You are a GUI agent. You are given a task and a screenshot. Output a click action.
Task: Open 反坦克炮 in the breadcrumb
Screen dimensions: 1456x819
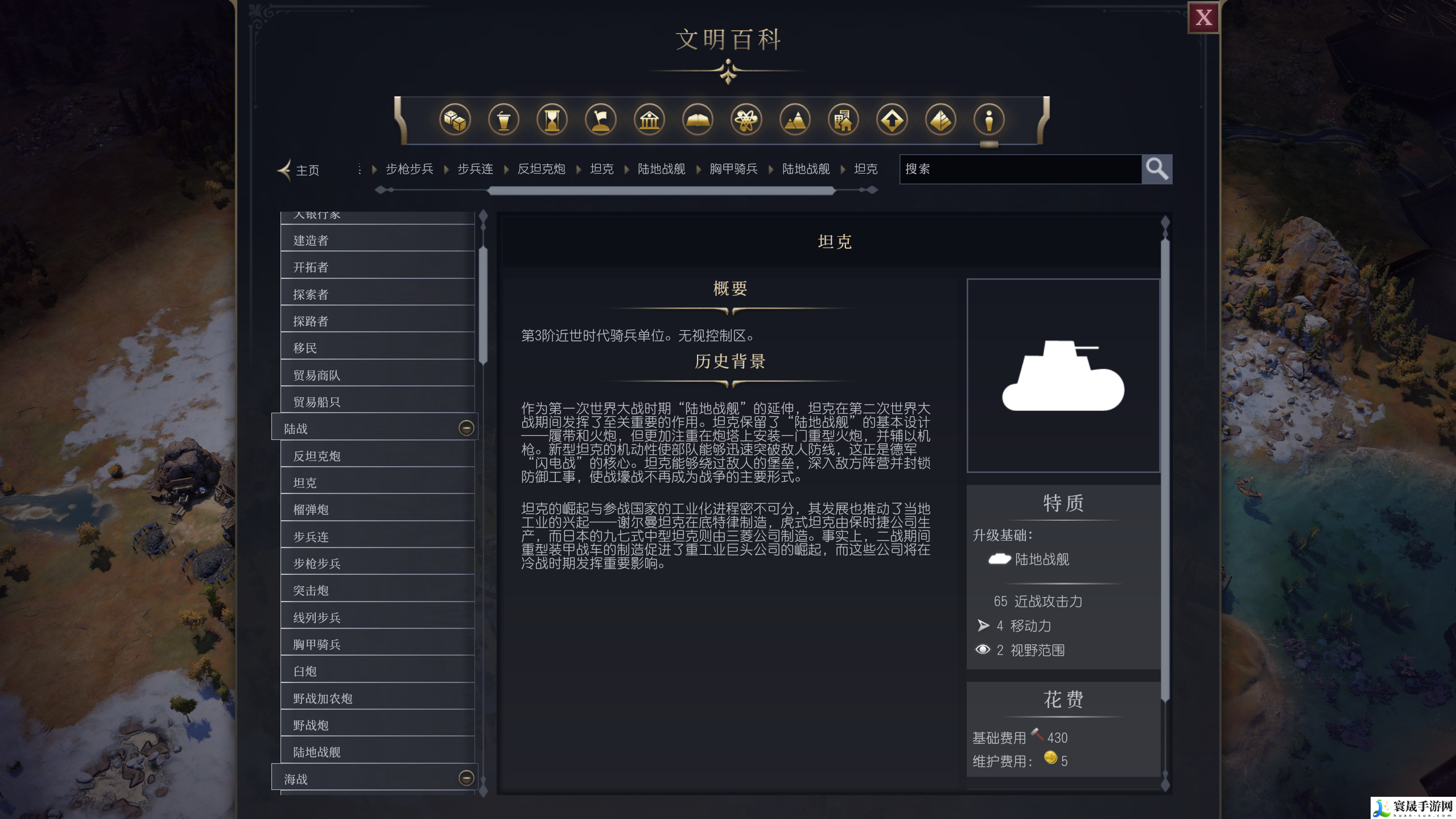542,169
